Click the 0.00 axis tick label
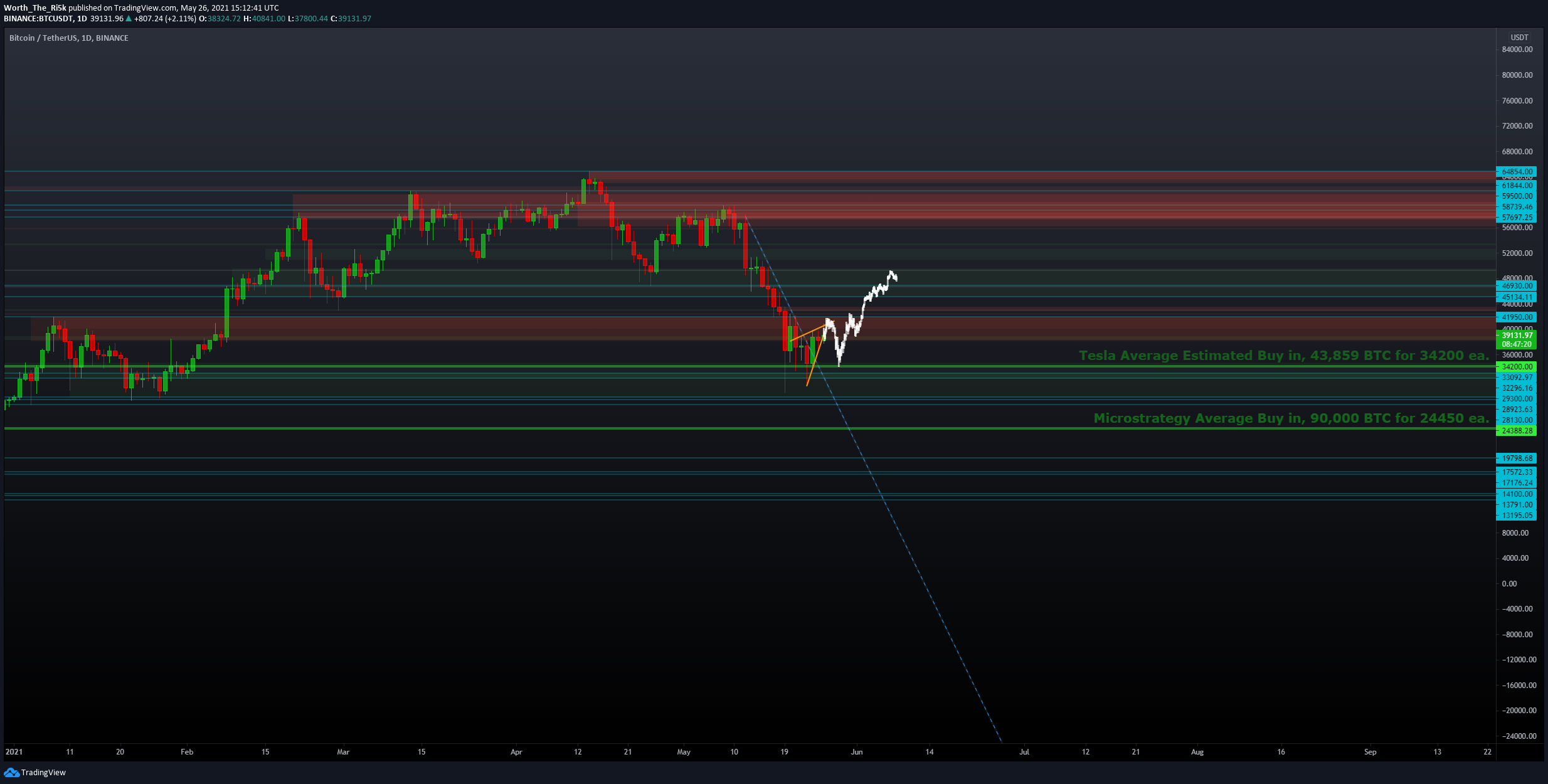Image resolution: width=1548 pixels, height=784 pixels. (1509, 584)
